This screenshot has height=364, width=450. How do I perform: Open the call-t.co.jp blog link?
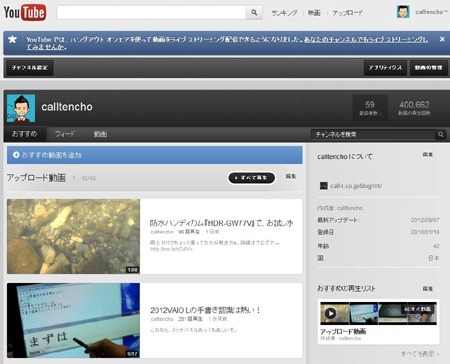(356, 186)
